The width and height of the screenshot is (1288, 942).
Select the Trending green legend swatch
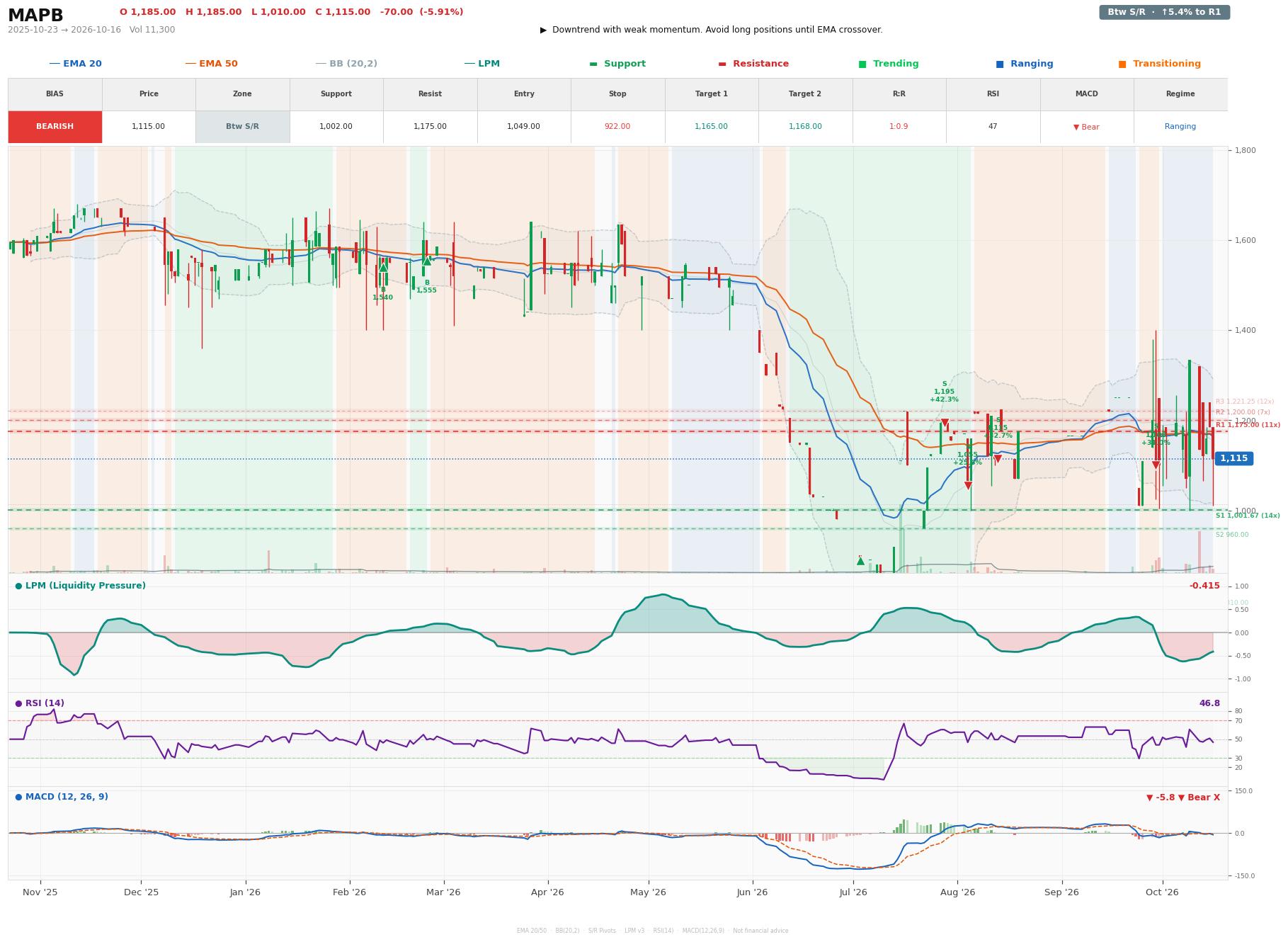862,64
